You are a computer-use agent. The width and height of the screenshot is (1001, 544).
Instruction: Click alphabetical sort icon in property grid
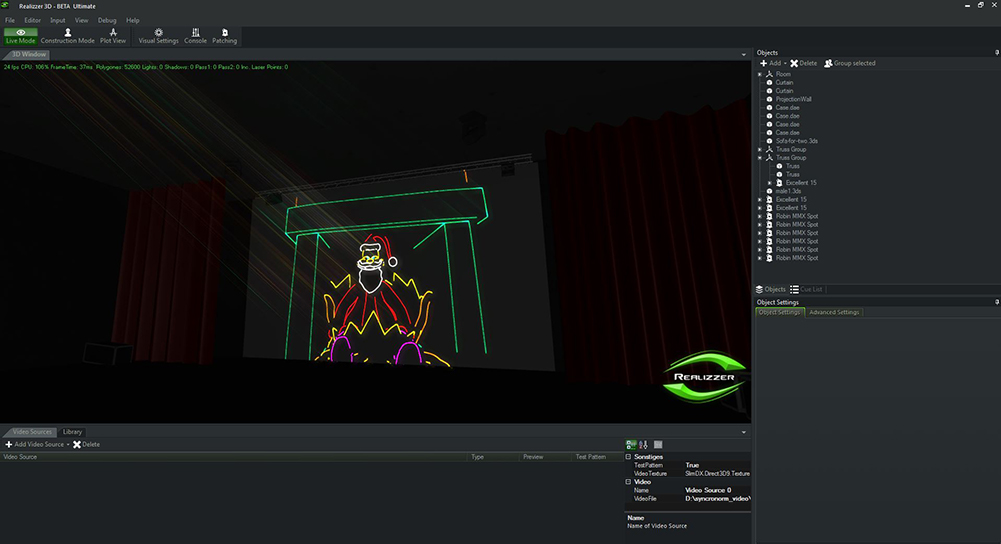pyautogui.click(x=644, y=444)
